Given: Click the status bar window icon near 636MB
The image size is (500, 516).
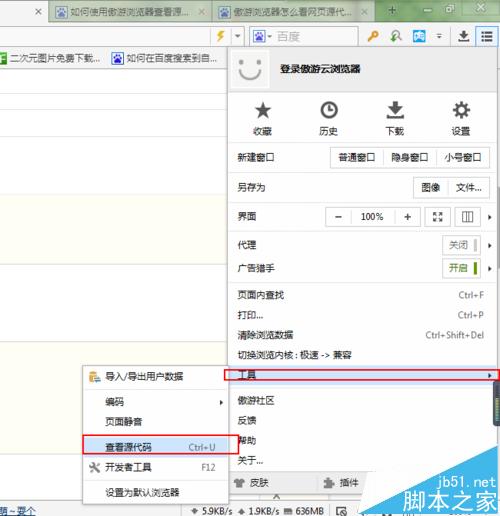Looking at the screenshot, I should (x=341, y=511).
